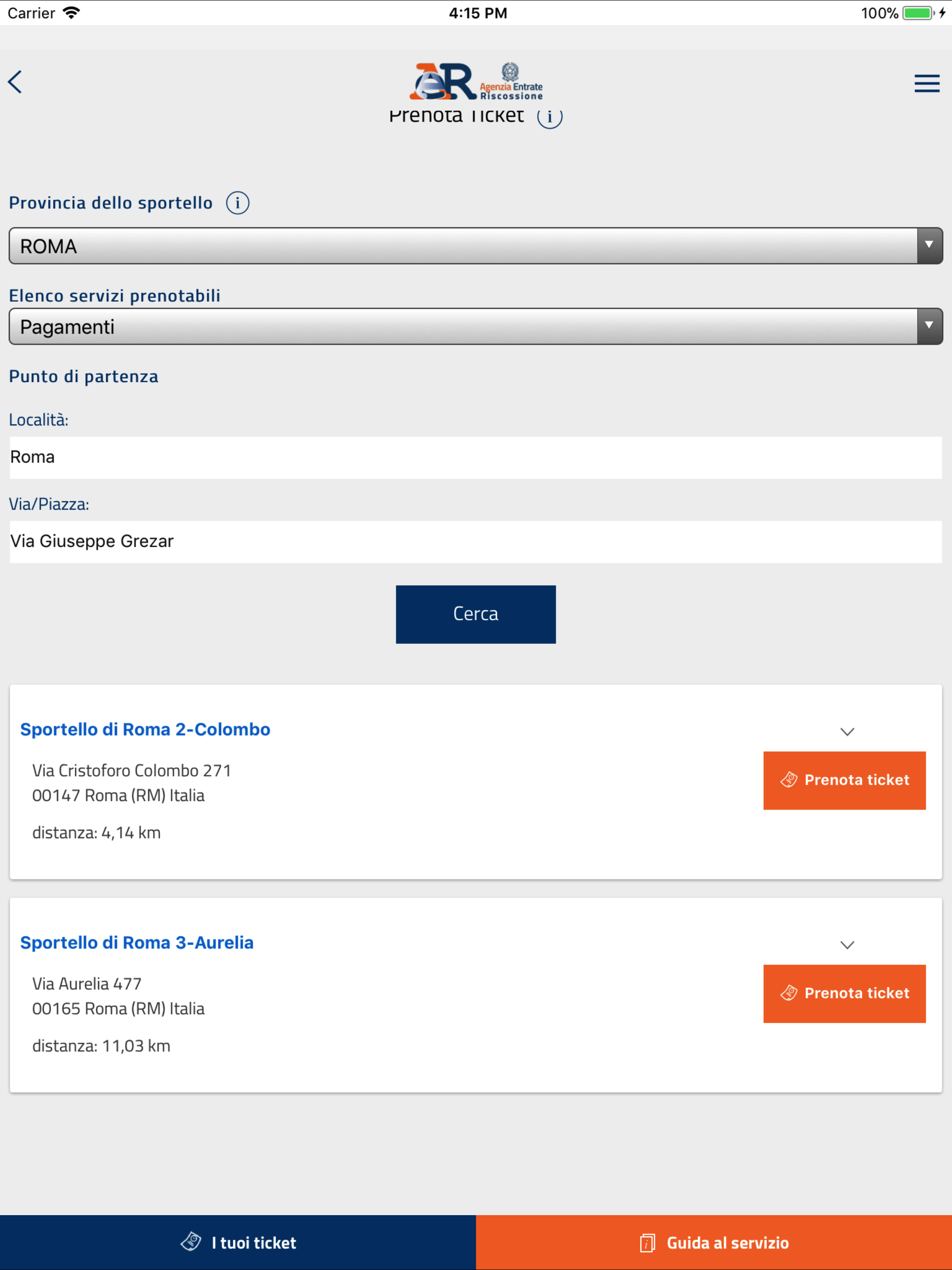Tap info icon next to Provincia dello sportello
This screenshot has width=952, height=1270.
(237, 203)
